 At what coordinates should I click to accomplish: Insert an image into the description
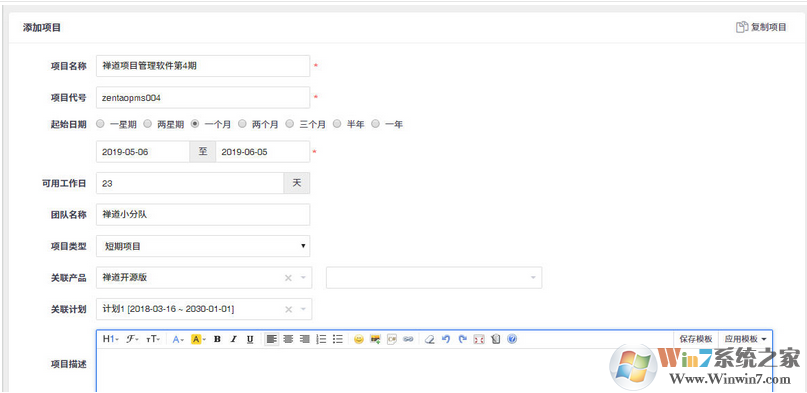pyautogui.click(x=375, y=339)
